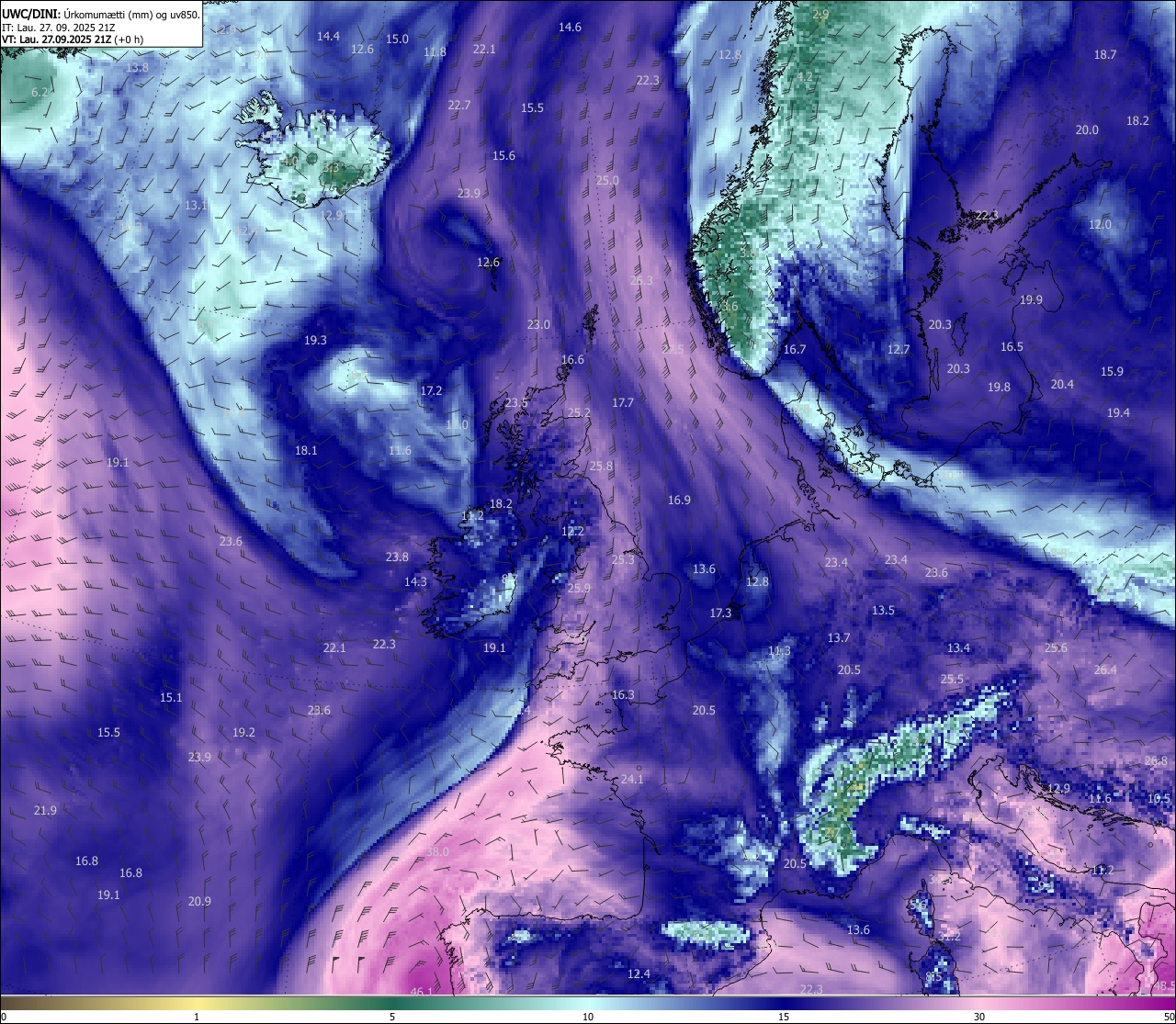Select the 14.4 value label
This screenshot has height=1024, width=1176.
328,36
